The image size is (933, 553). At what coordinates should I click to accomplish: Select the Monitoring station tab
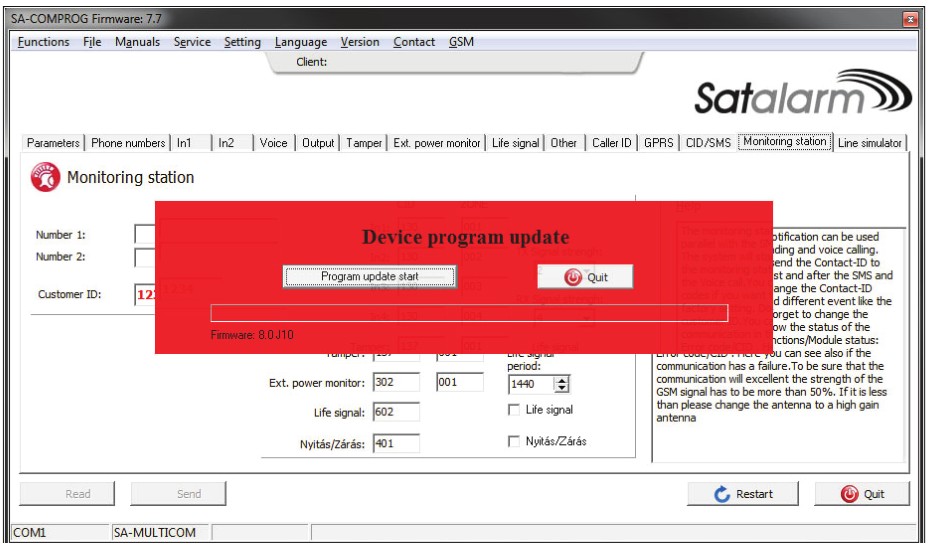click(785, 141)
